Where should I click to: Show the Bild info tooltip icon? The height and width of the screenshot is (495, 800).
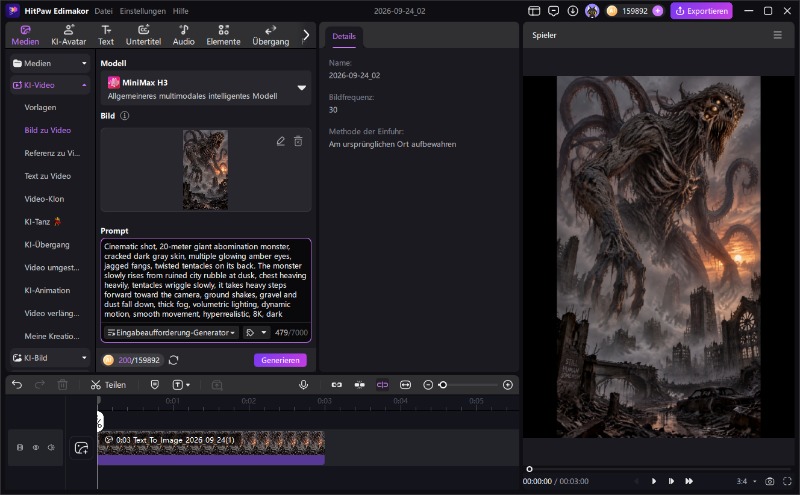(124, 116)
